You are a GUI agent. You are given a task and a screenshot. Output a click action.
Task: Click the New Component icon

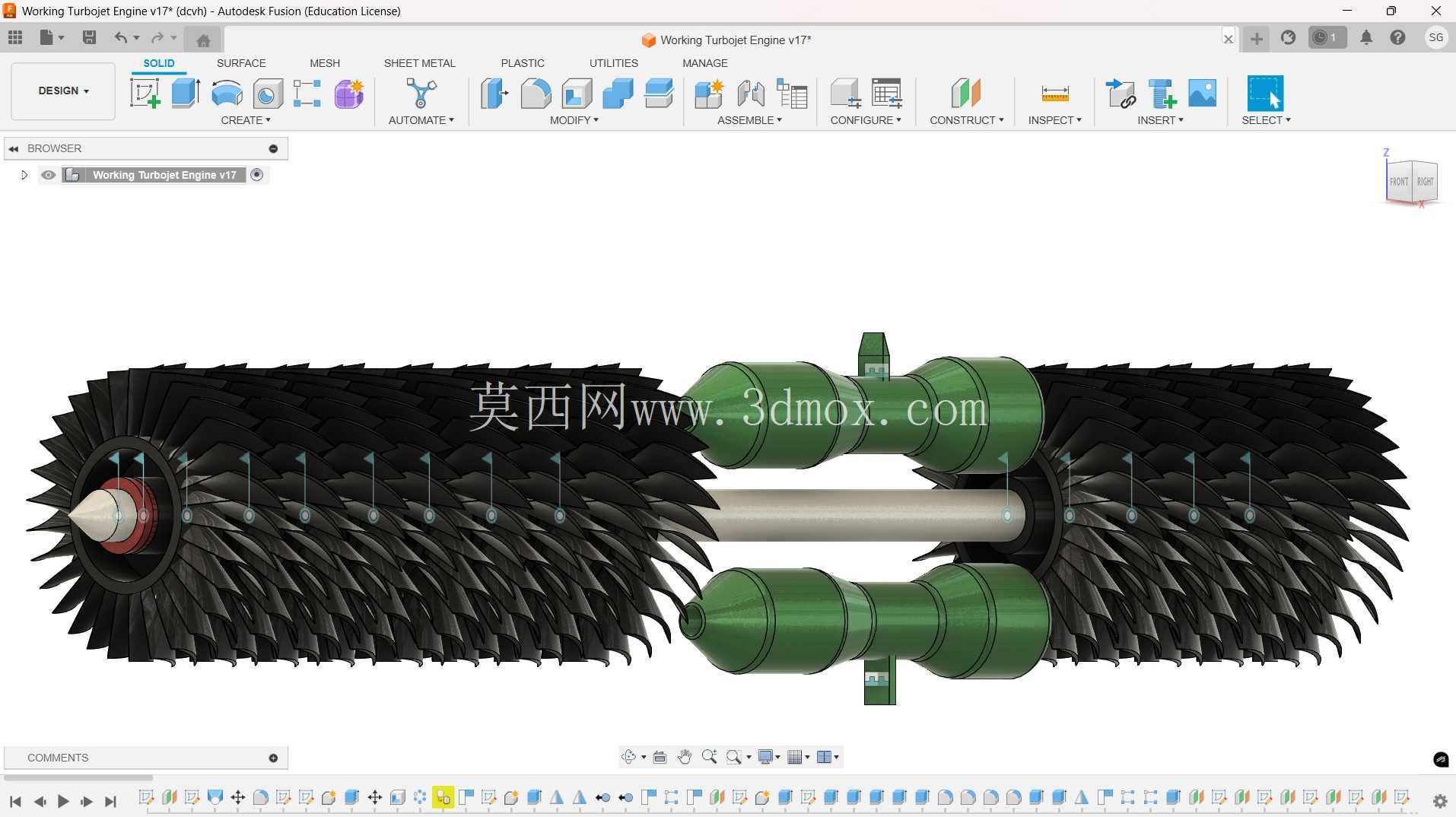click(x=710, y=94)
